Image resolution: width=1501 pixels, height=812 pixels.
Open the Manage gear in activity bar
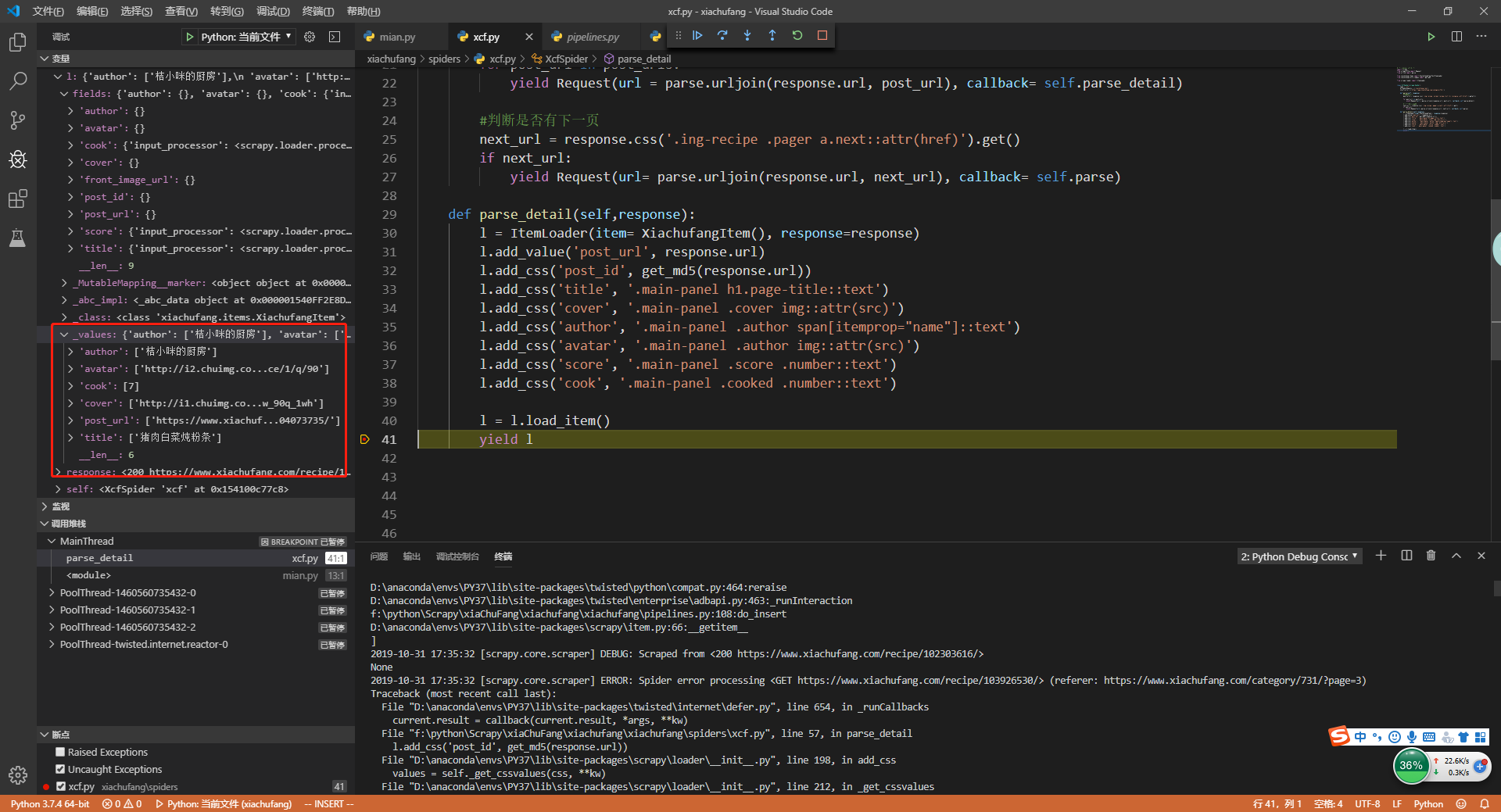17,774
